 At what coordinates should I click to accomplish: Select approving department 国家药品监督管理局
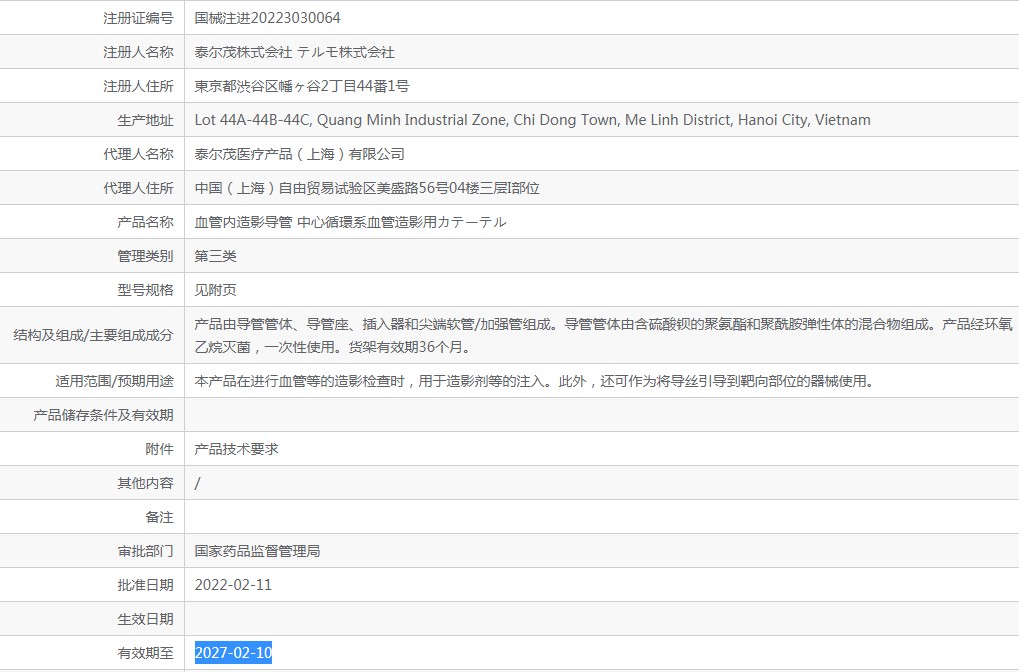(x=257, y=551)
